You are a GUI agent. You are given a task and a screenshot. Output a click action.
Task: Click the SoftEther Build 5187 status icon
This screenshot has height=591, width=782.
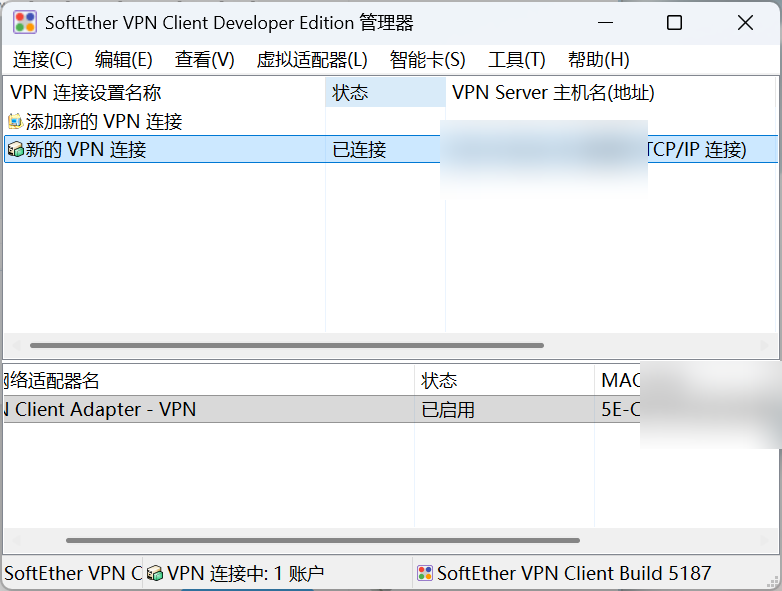pyautogui.click(x=425, y=574)
